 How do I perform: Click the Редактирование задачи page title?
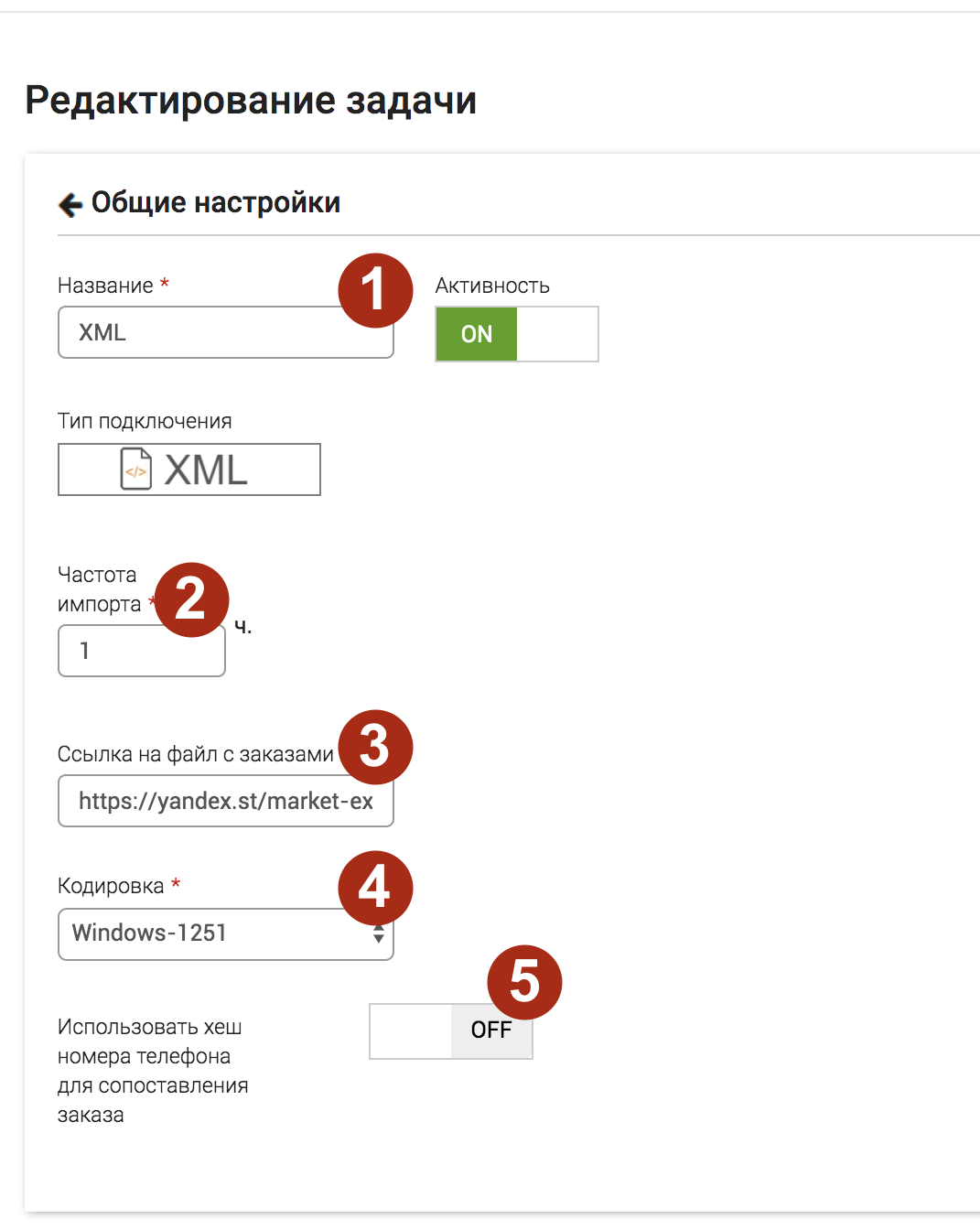pos(251,100)
